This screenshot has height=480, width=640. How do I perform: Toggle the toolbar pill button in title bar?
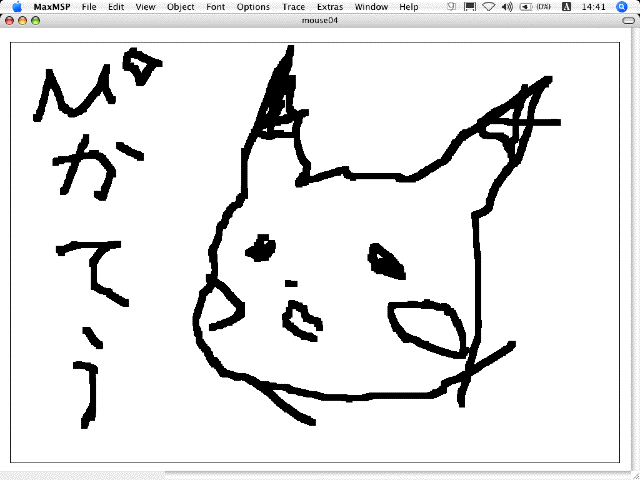(x=629, y=20)
